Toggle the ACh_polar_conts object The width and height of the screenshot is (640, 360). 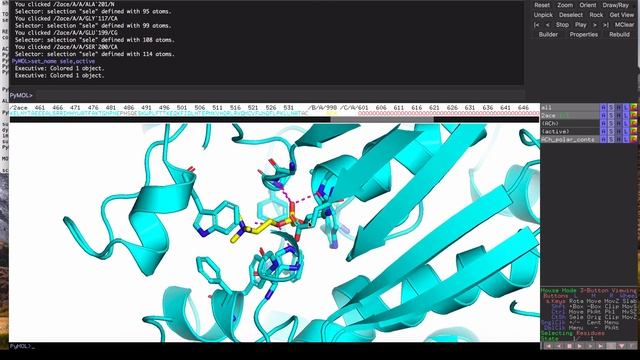coord(570,140)
